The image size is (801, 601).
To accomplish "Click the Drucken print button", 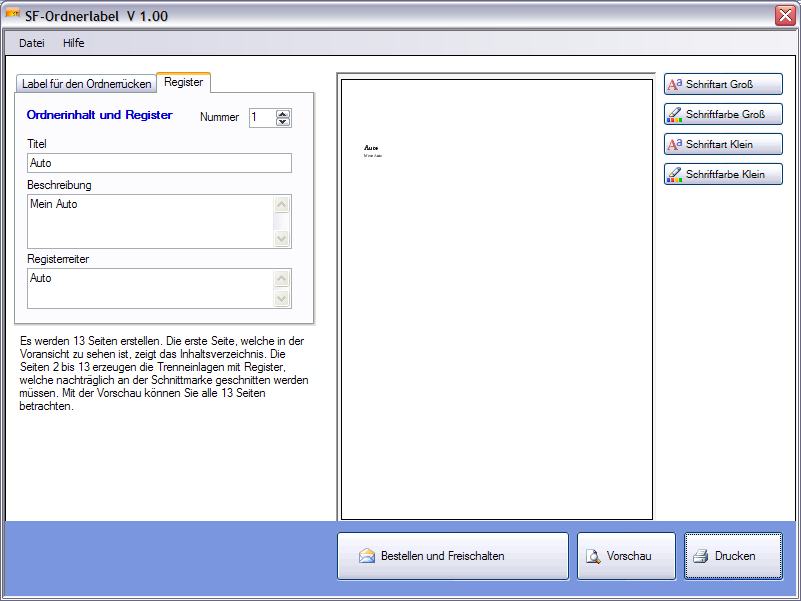I will point(734,556).
